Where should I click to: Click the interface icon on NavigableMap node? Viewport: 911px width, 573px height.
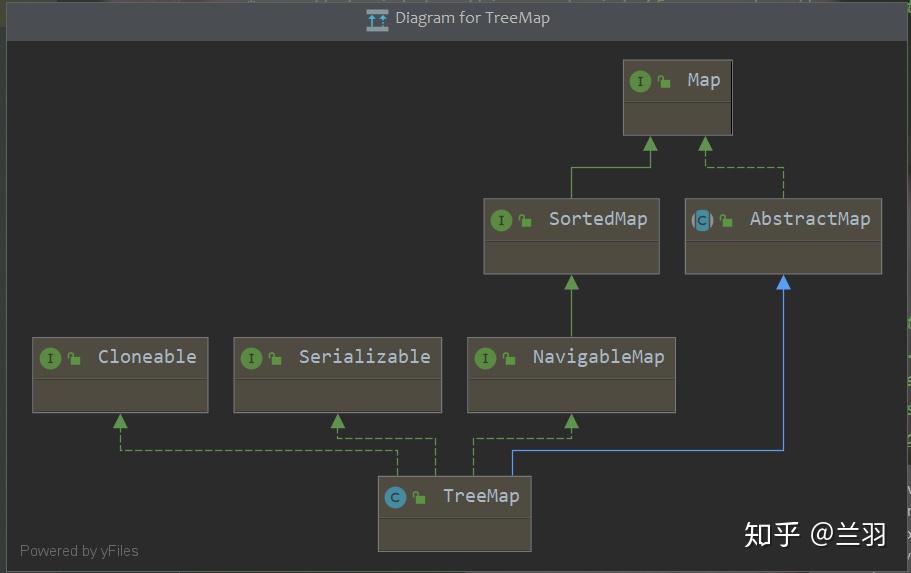tap(485, 359)
